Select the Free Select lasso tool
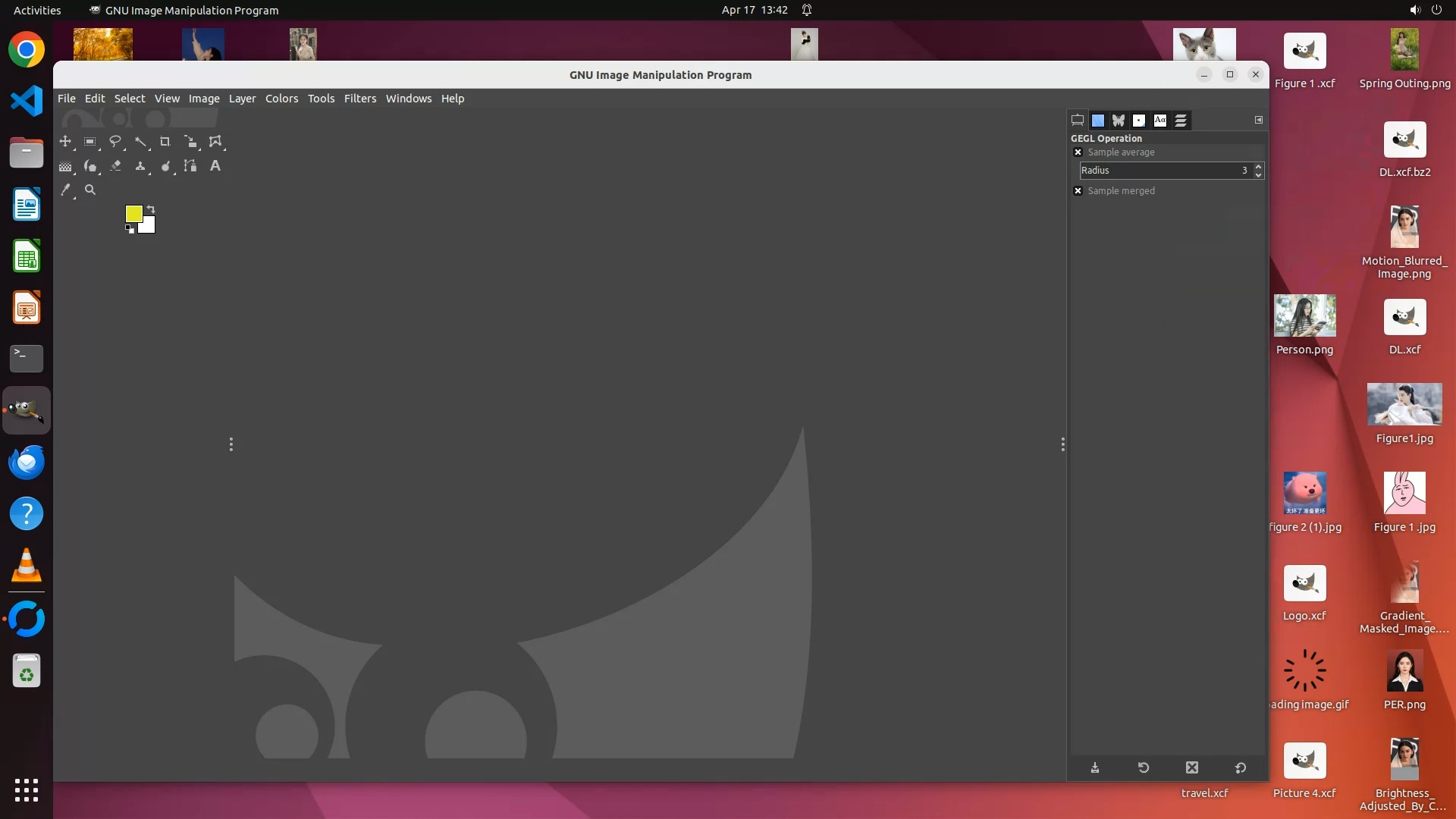Image resolution: width=1456 pixels, height=819 pixels. (x=115, y=142)
